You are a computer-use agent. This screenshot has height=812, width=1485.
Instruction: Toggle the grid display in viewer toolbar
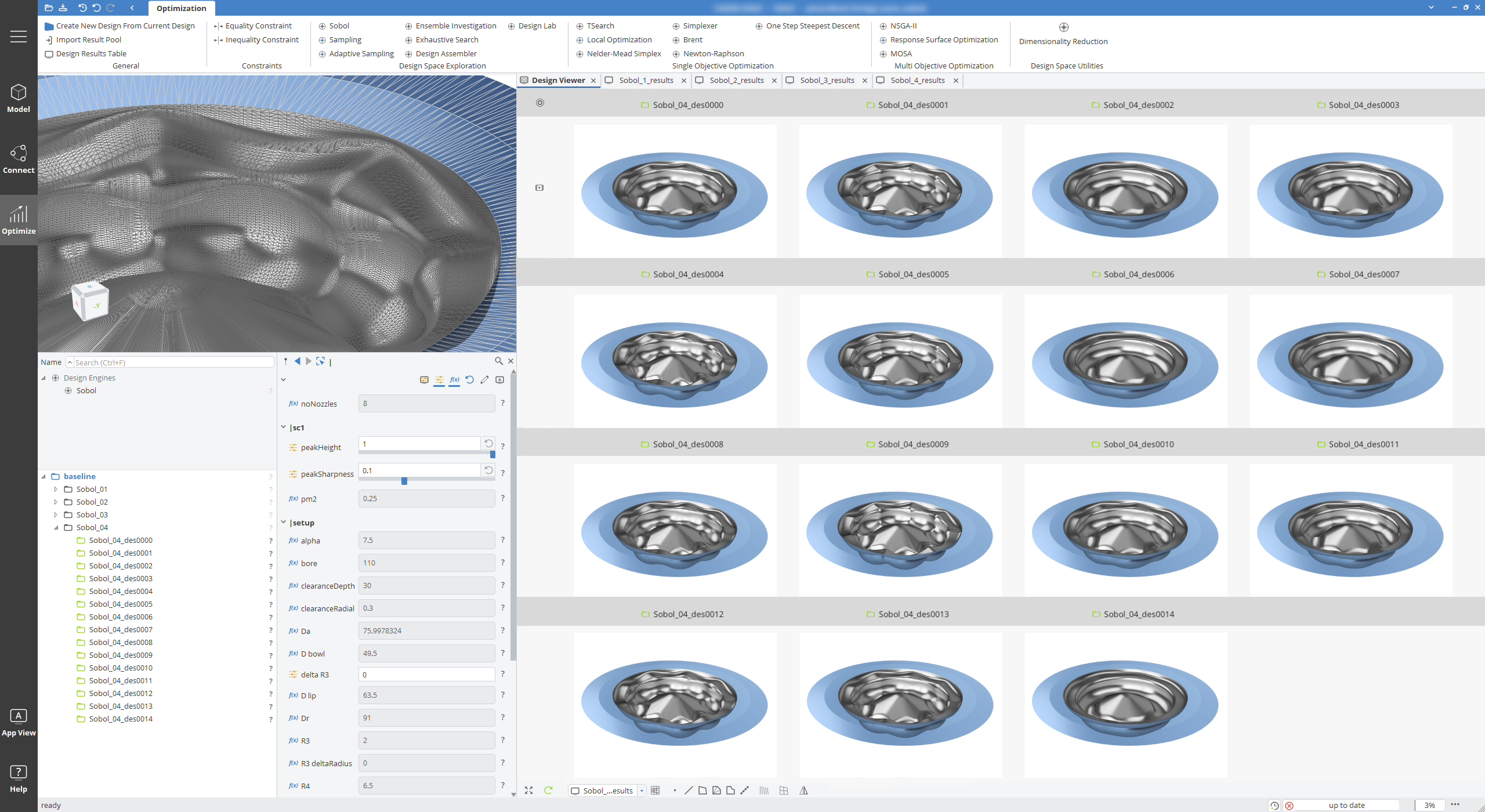[x=655, y=790]
